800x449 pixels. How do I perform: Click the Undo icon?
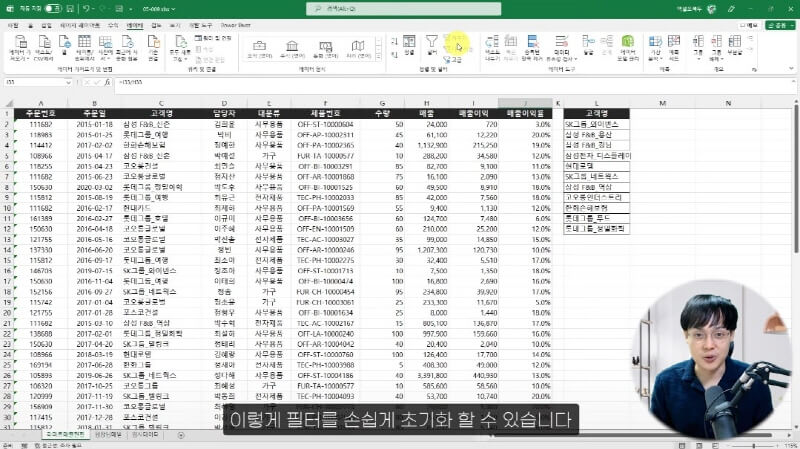(x=86, y=9)
